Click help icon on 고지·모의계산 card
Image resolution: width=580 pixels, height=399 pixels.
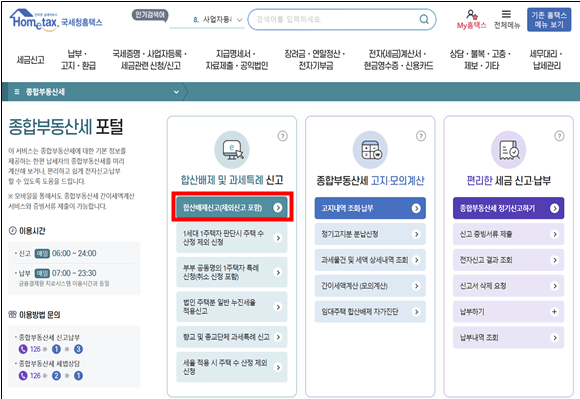pos(421,136)
